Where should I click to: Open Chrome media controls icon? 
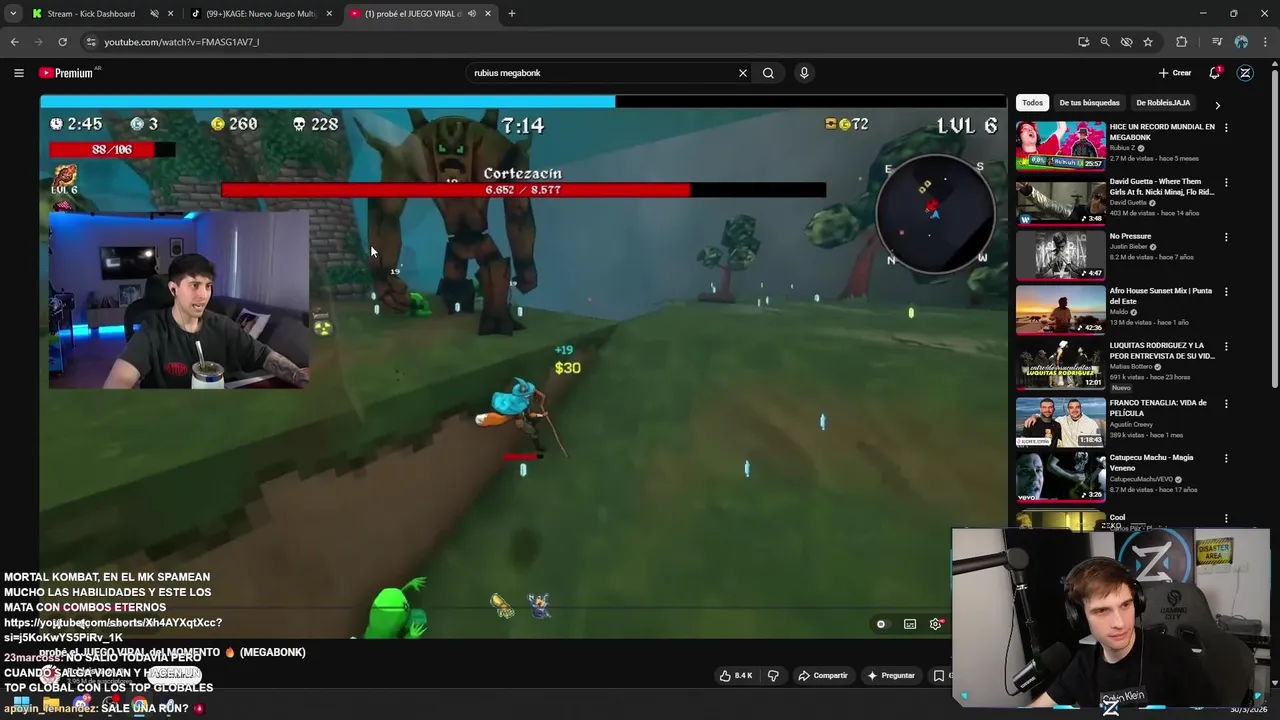pyautogui.click(x=1217, y=42)
